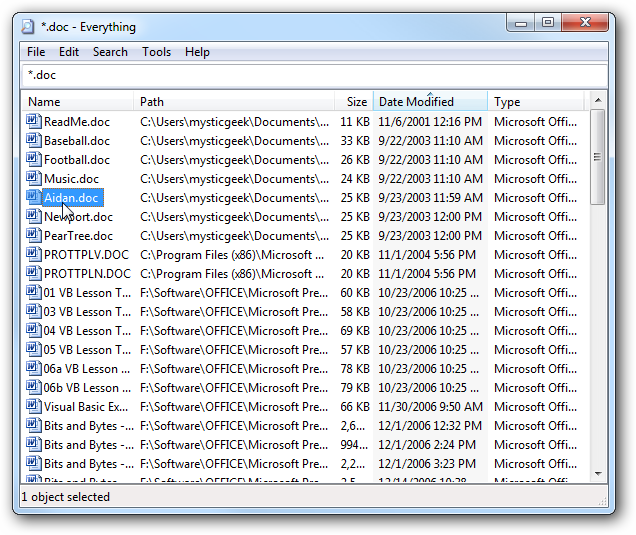Click the 1 object selected status text
The width and height of the screenshot is (636, 535).
(65, 497)
